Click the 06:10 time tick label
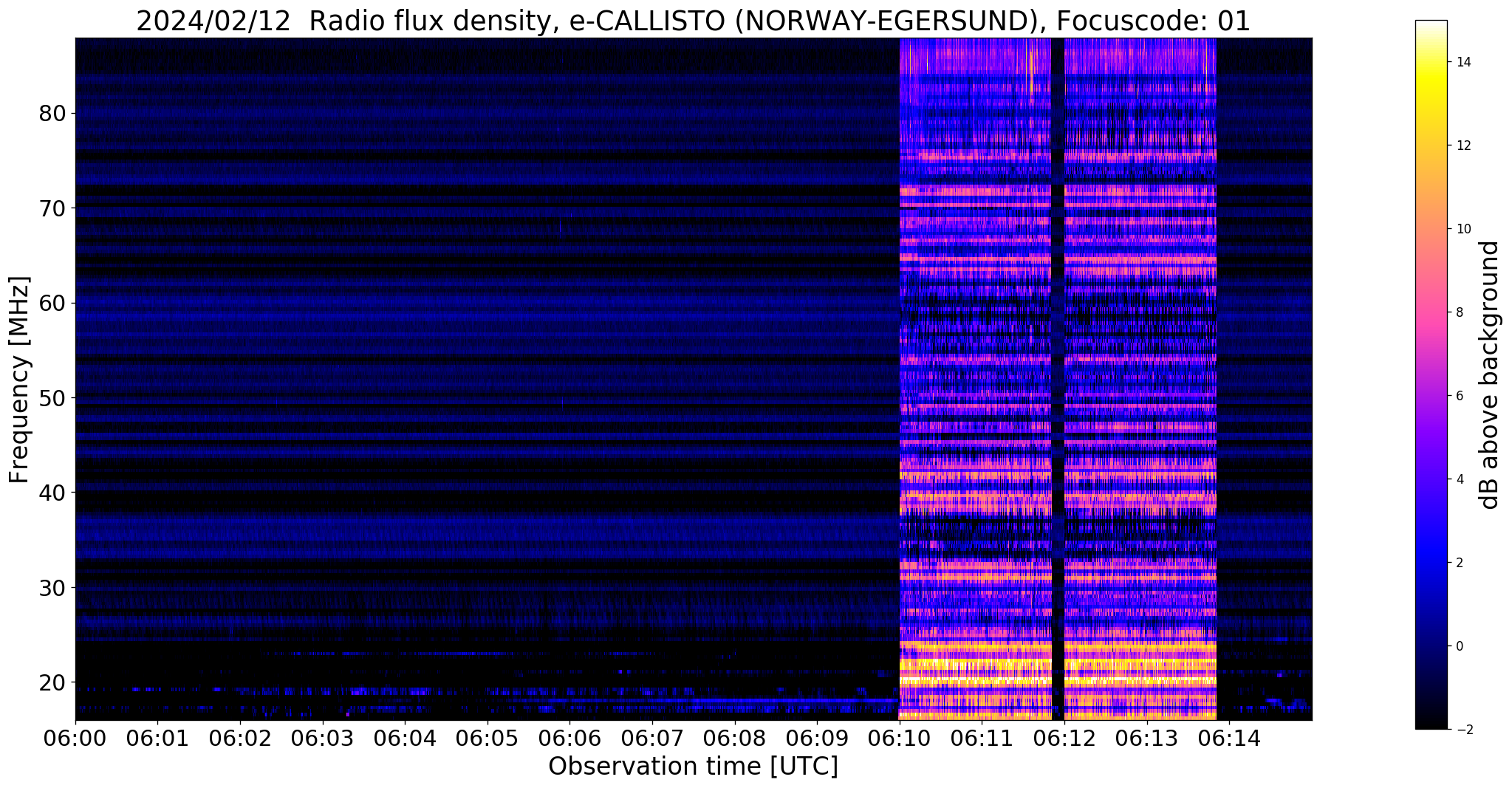This screenshot has height=788, width=1512. tap(899, 737)
